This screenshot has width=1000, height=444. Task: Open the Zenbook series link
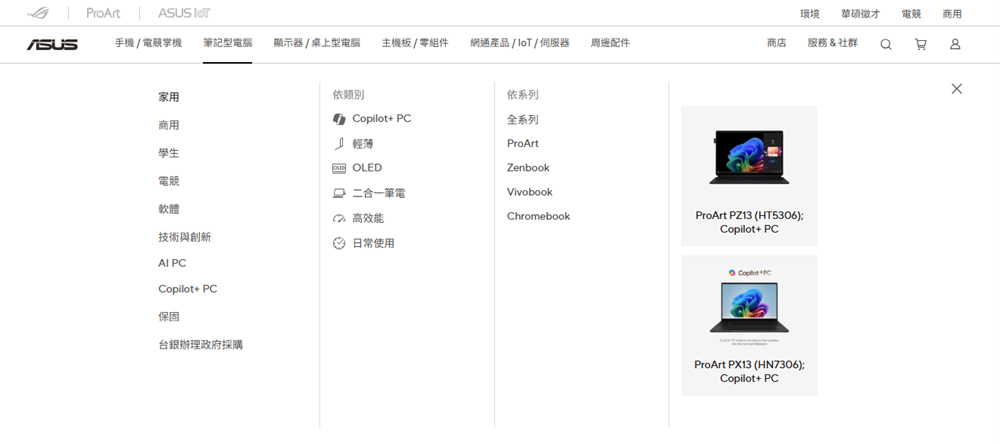[x=528, y=168]
